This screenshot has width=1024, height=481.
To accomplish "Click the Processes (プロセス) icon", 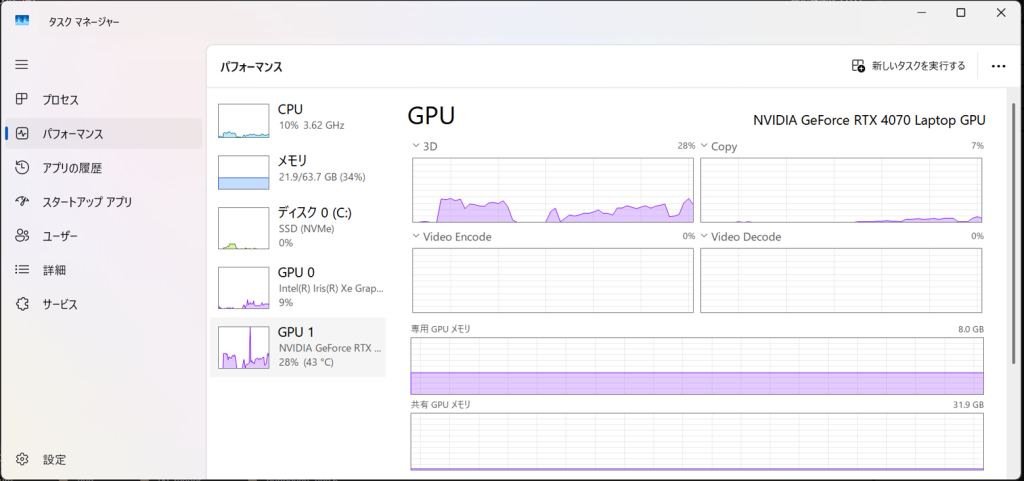I will coord(22,100).
